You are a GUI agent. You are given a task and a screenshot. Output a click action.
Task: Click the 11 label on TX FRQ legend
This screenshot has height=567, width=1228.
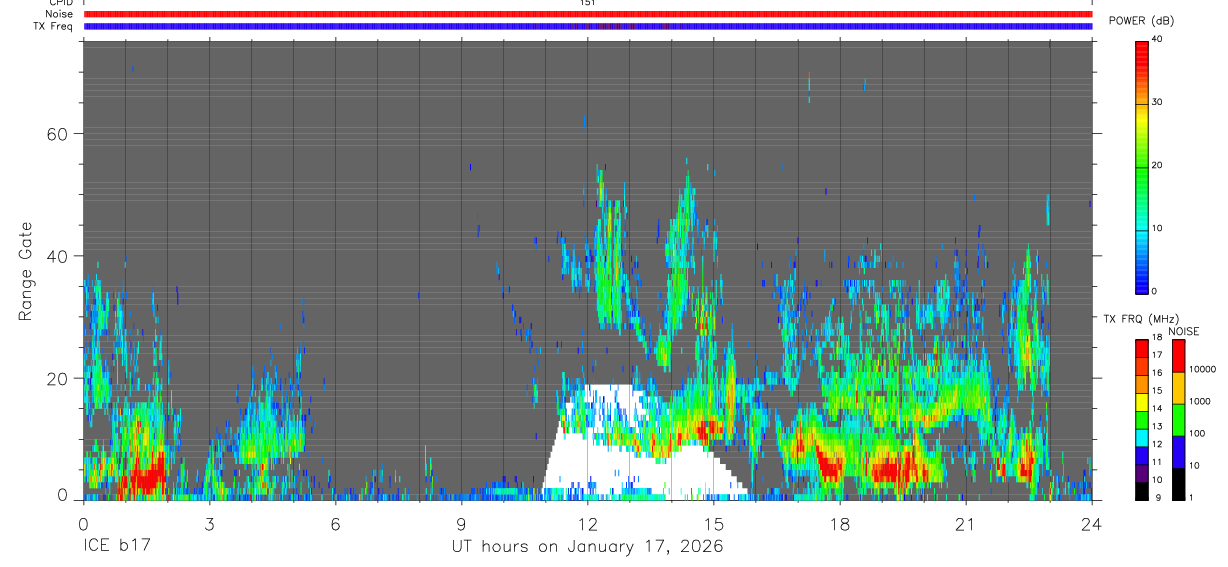[x=1157, y=462]
